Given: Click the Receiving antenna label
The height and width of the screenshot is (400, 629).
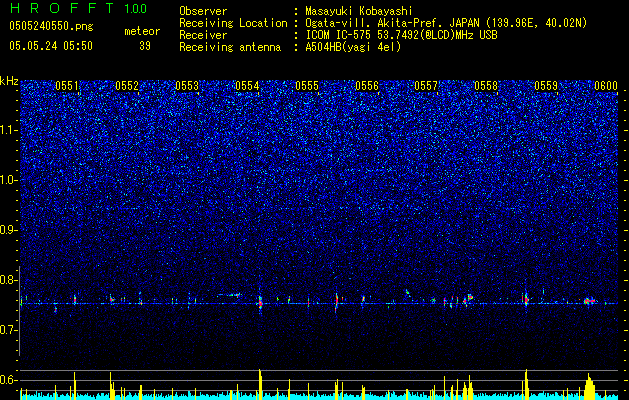Looking at the screenshot, I should click(x=230, y=47).
